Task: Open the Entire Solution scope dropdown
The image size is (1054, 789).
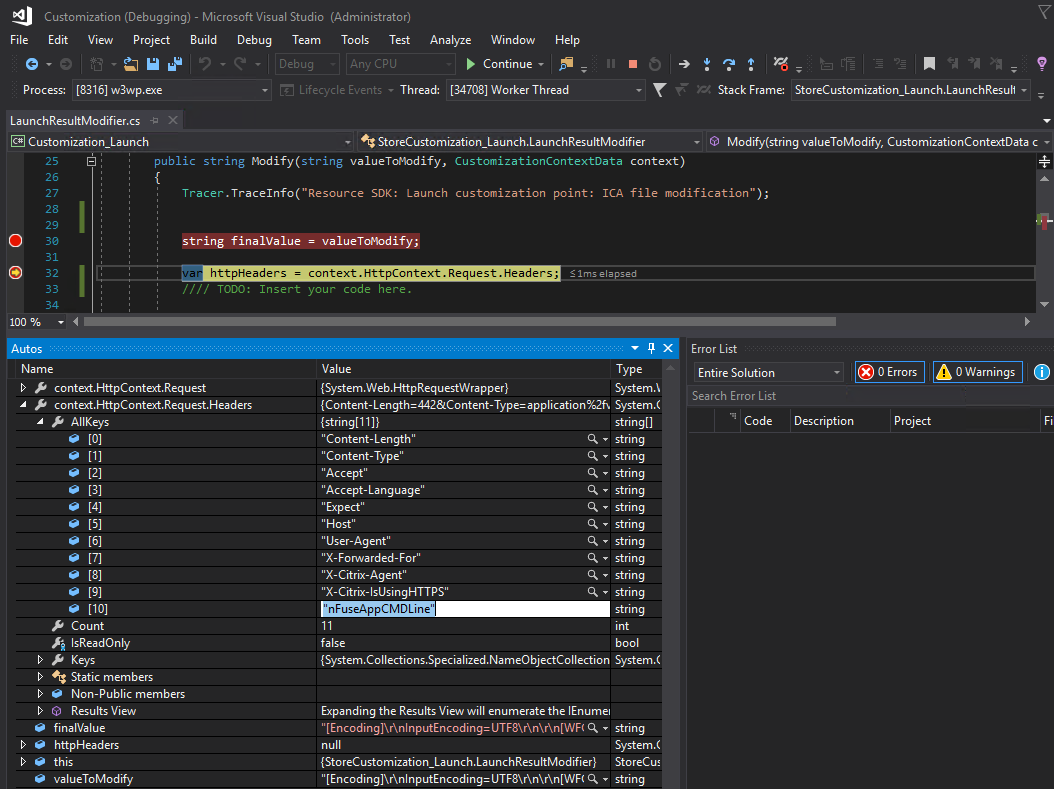Action: [x=769, y=372]
